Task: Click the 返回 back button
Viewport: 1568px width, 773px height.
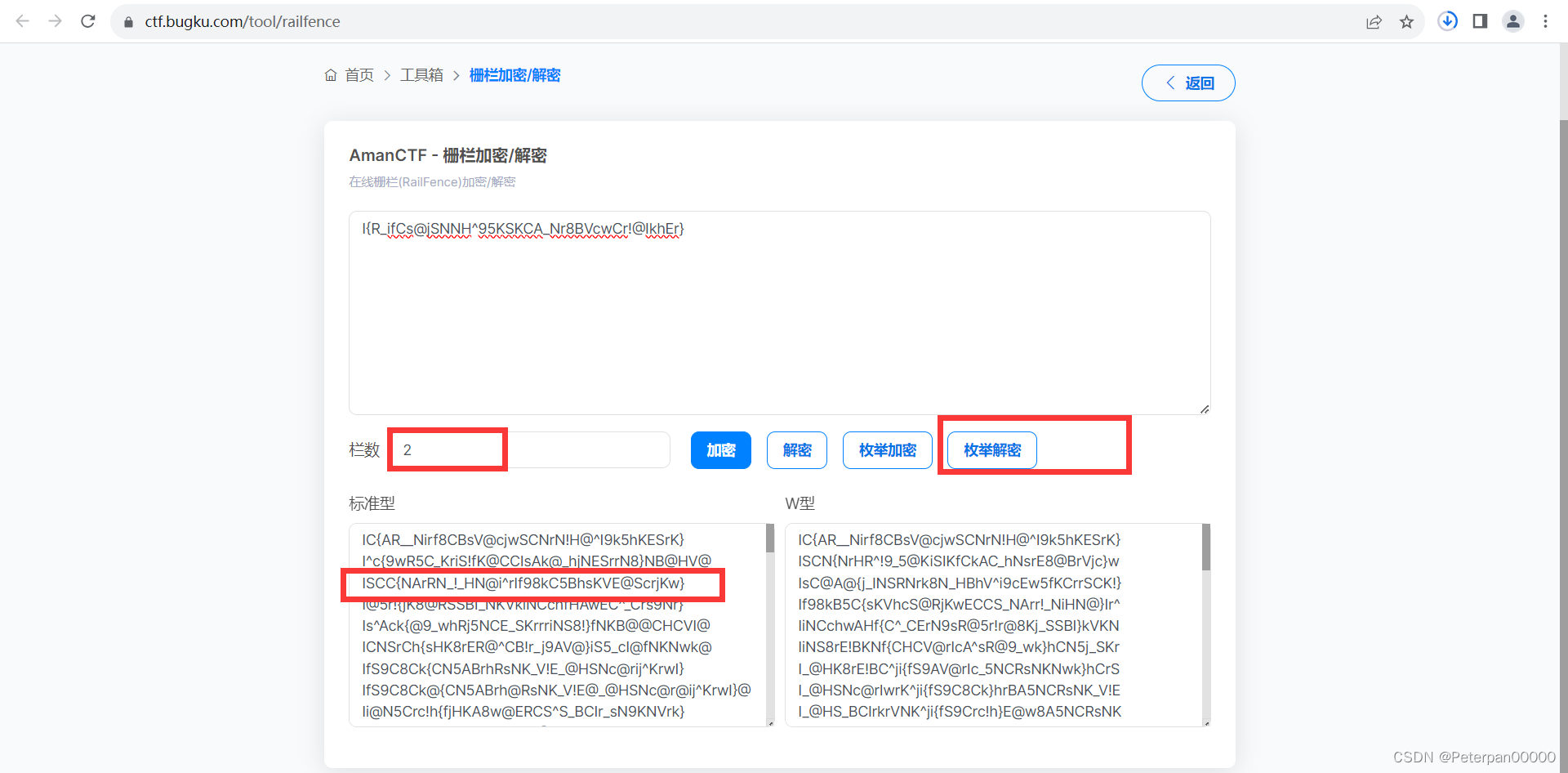Action: point(1188,83)
